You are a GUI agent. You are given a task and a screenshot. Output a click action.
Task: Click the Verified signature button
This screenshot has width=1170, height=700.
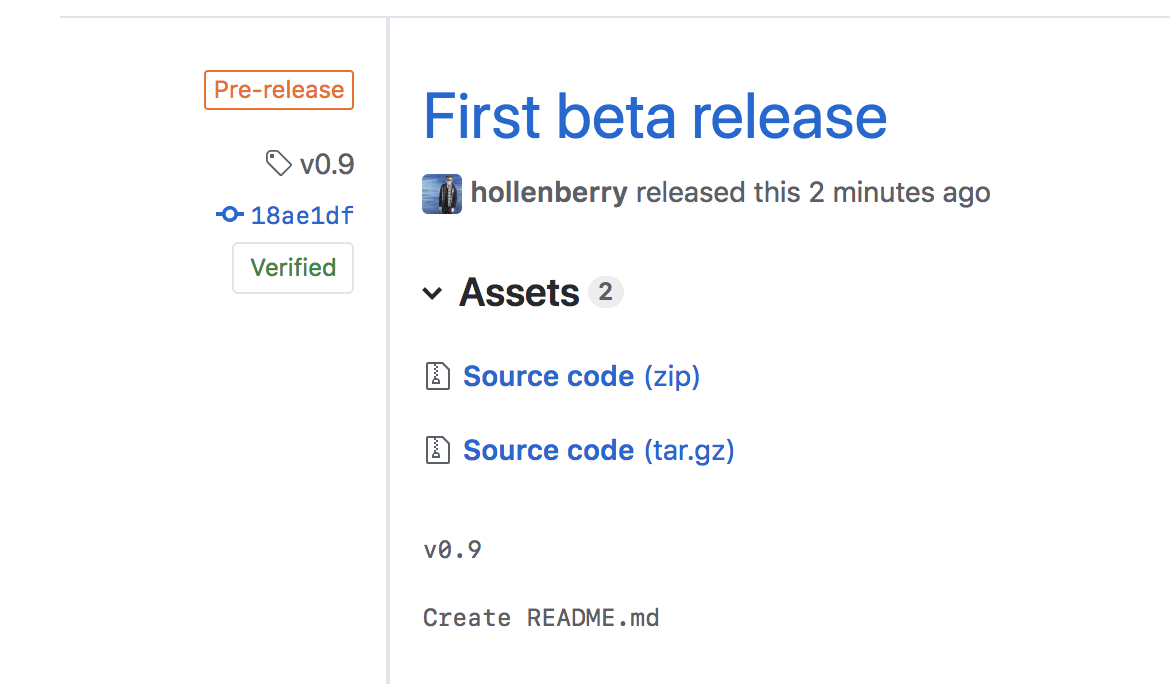click(x=293, y=268)
